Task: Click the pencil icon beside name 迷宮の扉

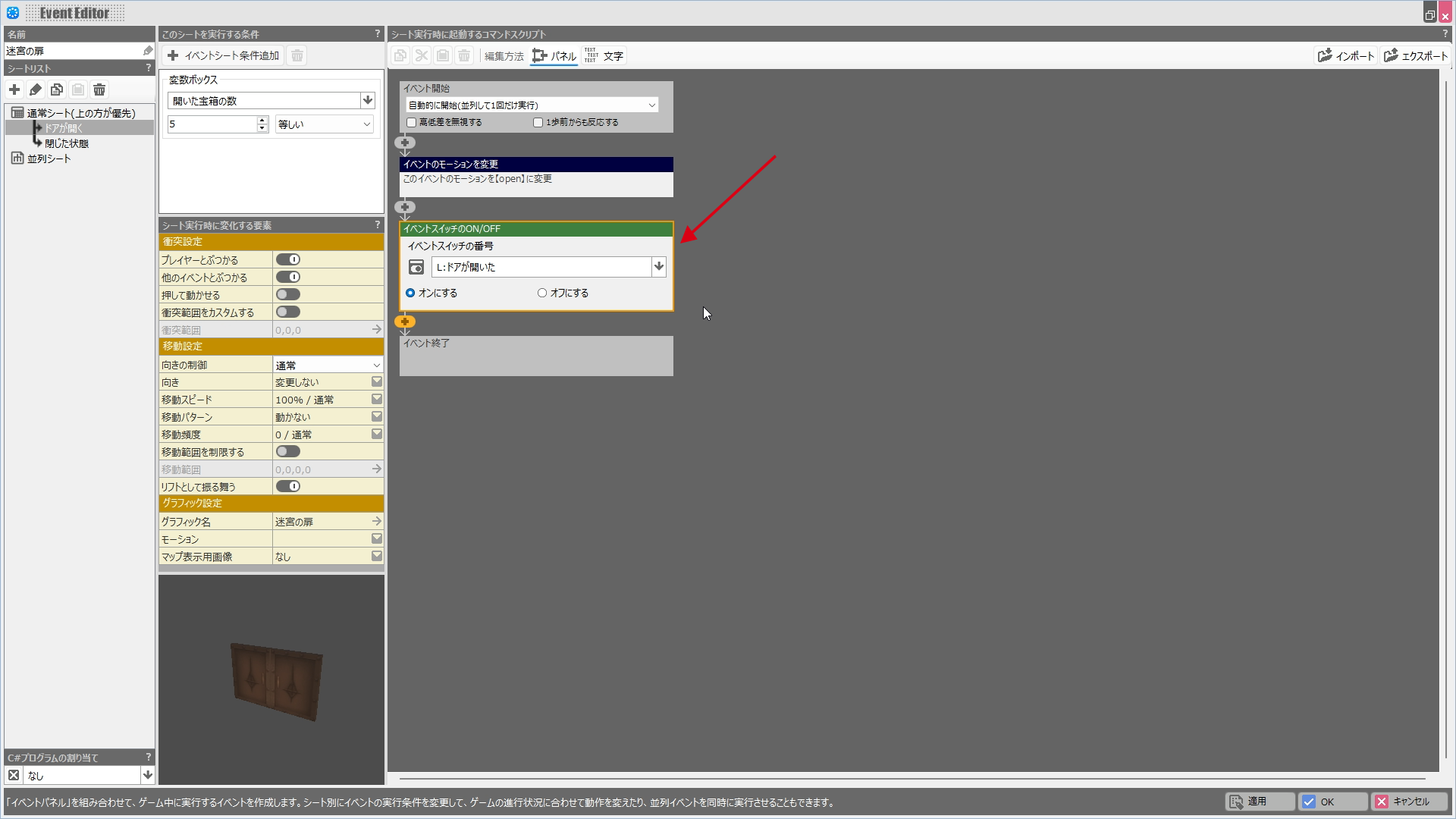Action: pos(148,51)
